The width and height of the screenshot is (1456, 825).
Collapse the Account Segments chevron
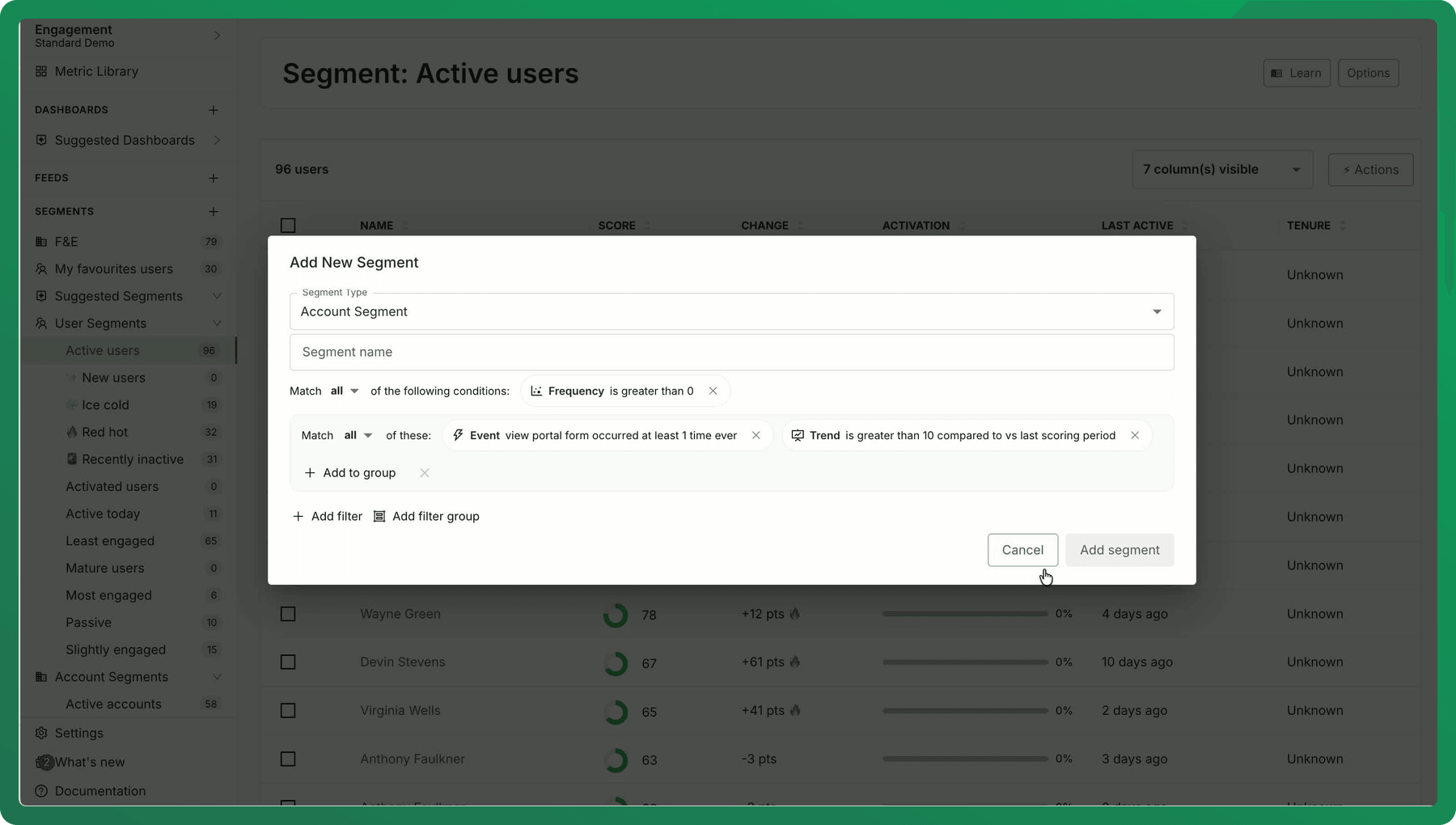(x=217, y=677)
